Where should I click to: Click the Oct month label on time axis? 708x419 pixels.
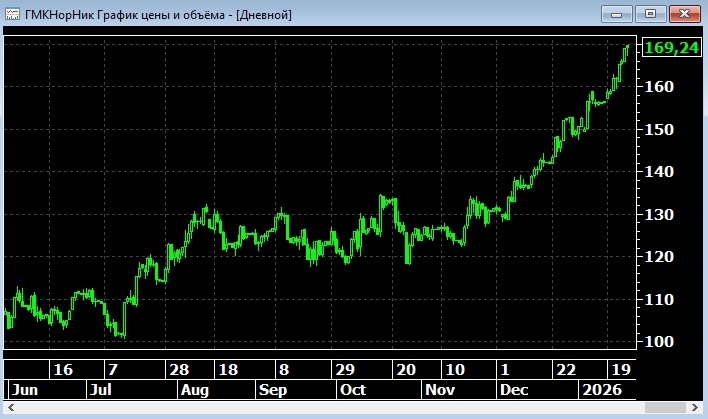(353, 390)
